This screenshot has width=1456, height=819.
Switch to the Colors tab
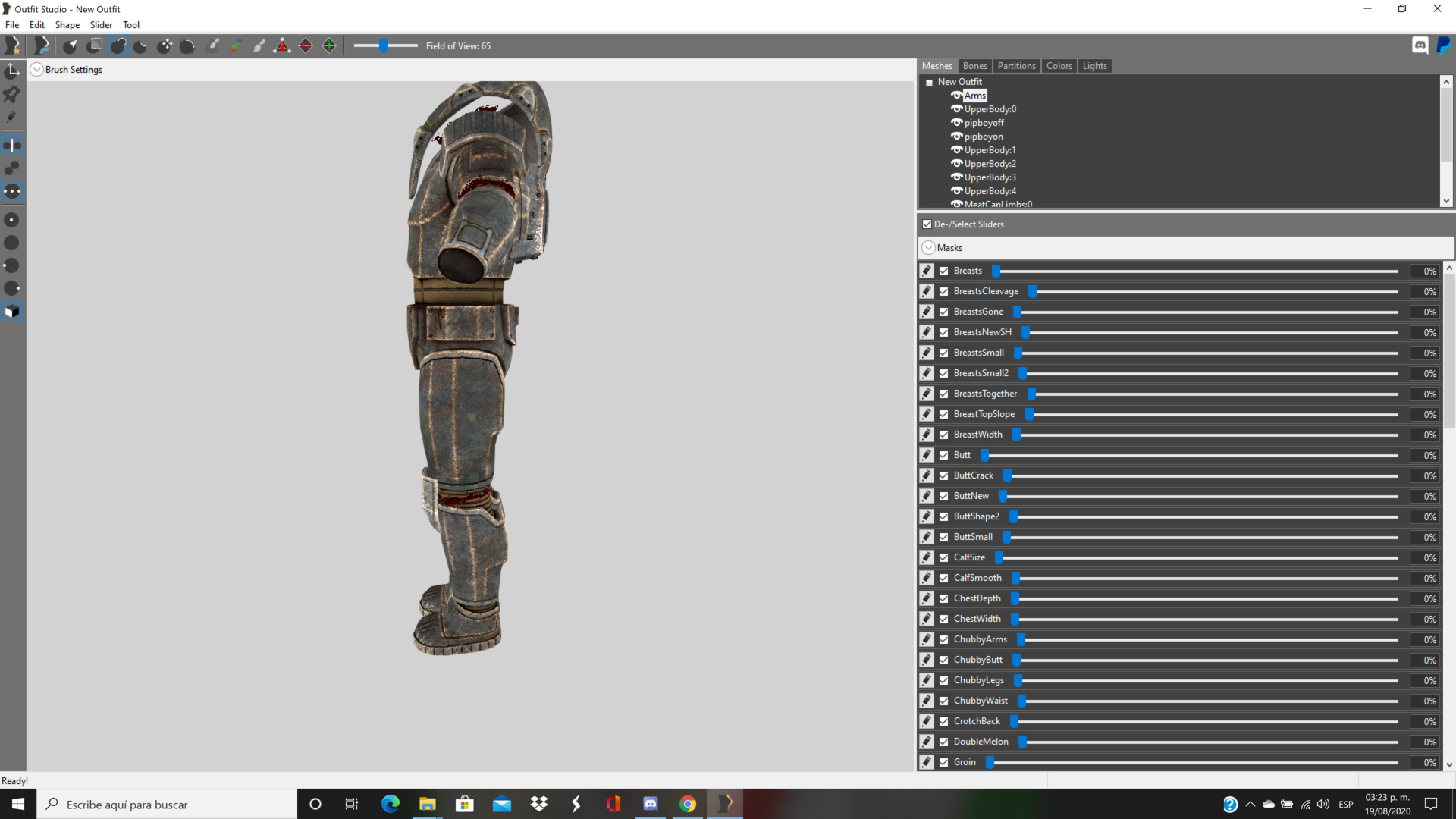1059,66
